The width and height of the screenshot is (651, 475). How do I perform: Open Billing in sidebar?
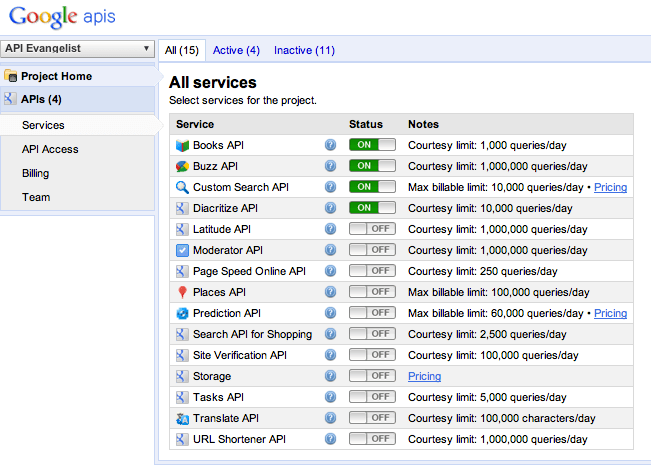coord(35,173)
